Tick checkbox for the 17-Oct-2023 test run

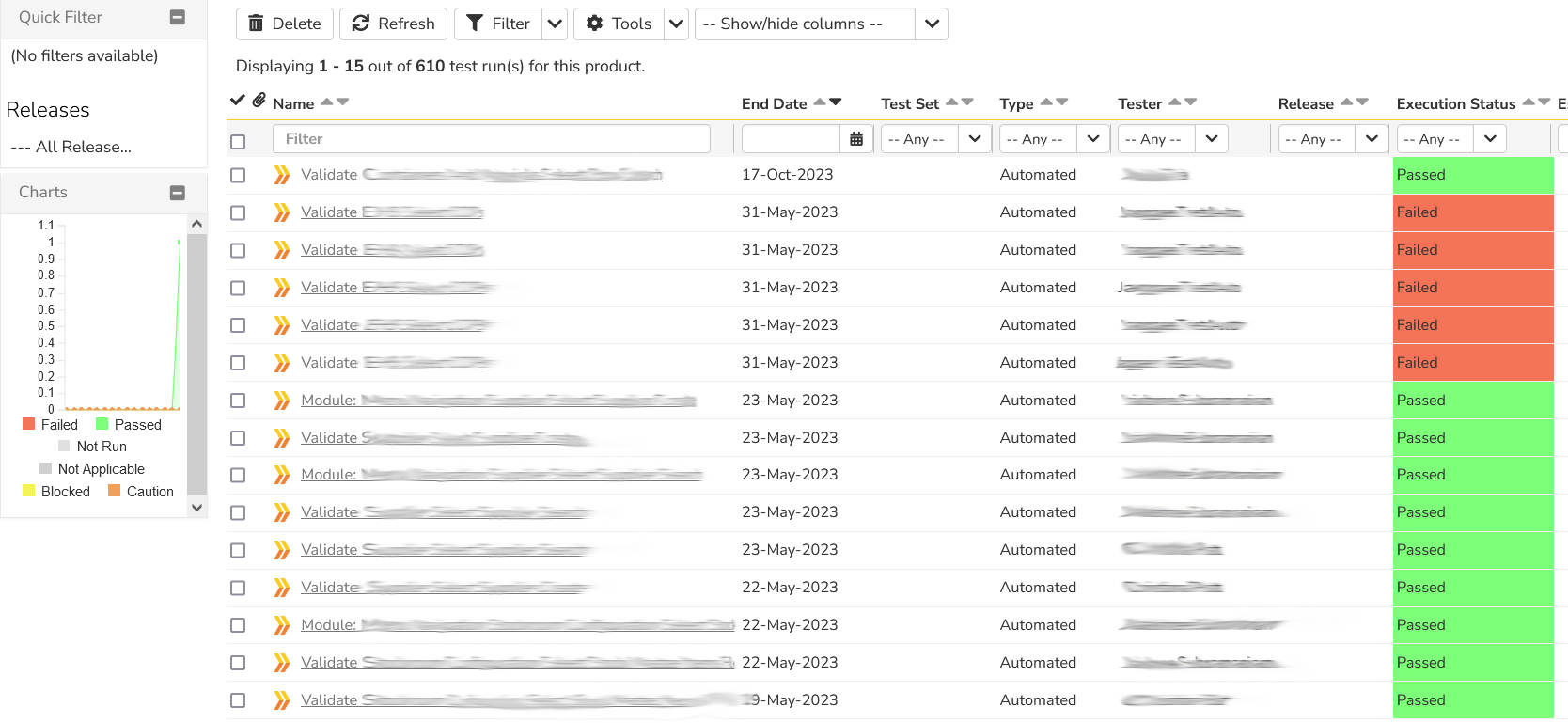238,176
